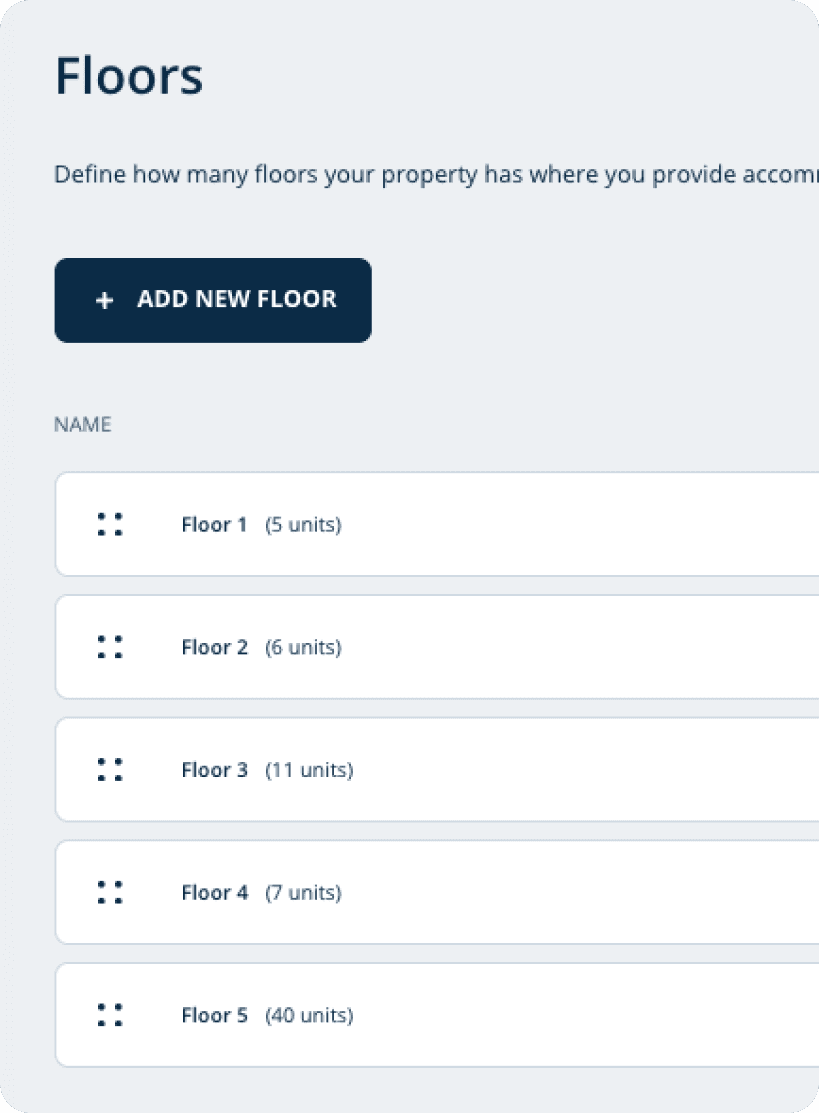Select the reorder dots icon for Floor 5

pyautogui.click(x=110, y=1015)
